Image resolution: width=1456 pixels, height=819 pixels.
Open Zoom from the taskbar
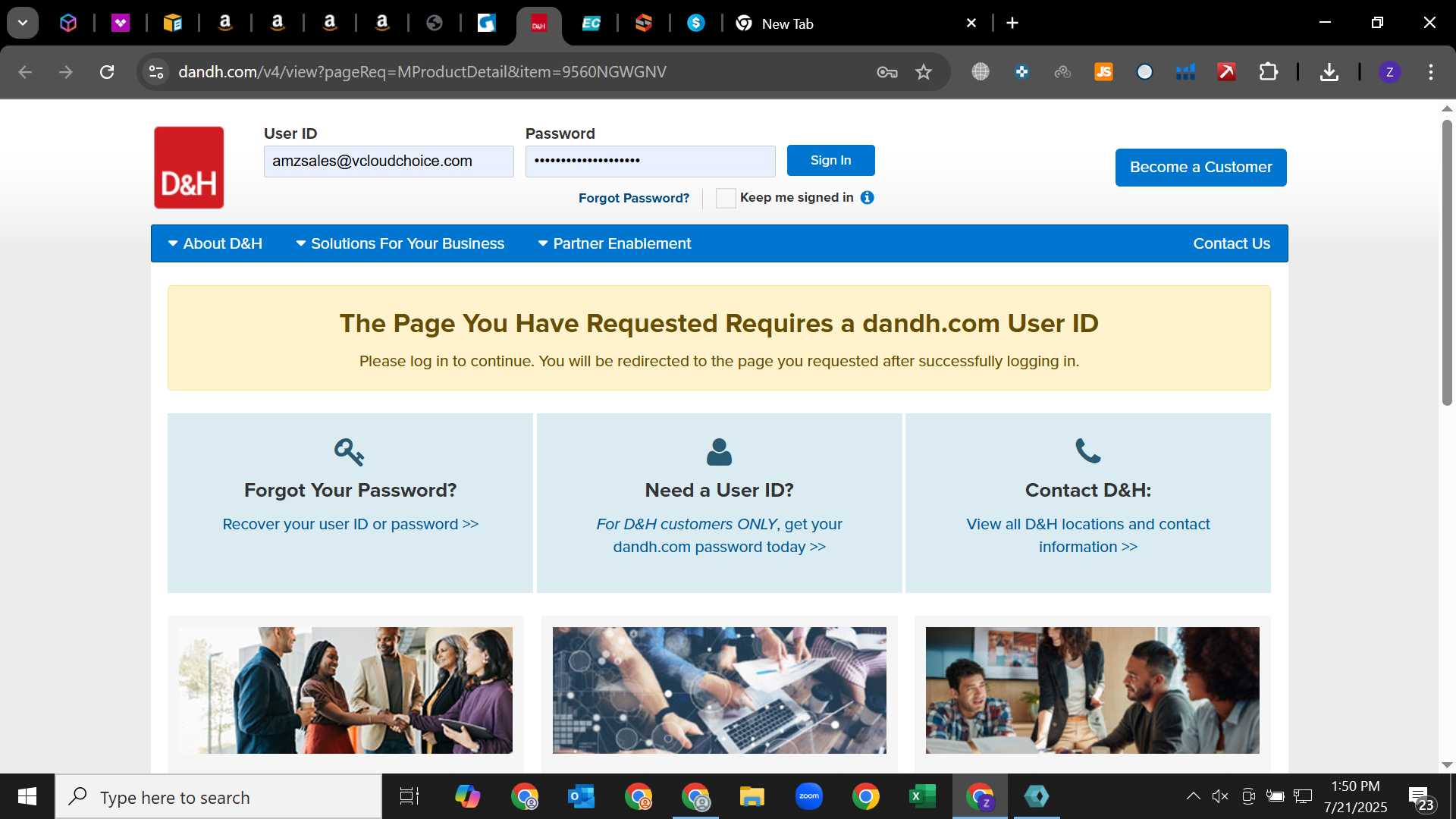(809, 796)
